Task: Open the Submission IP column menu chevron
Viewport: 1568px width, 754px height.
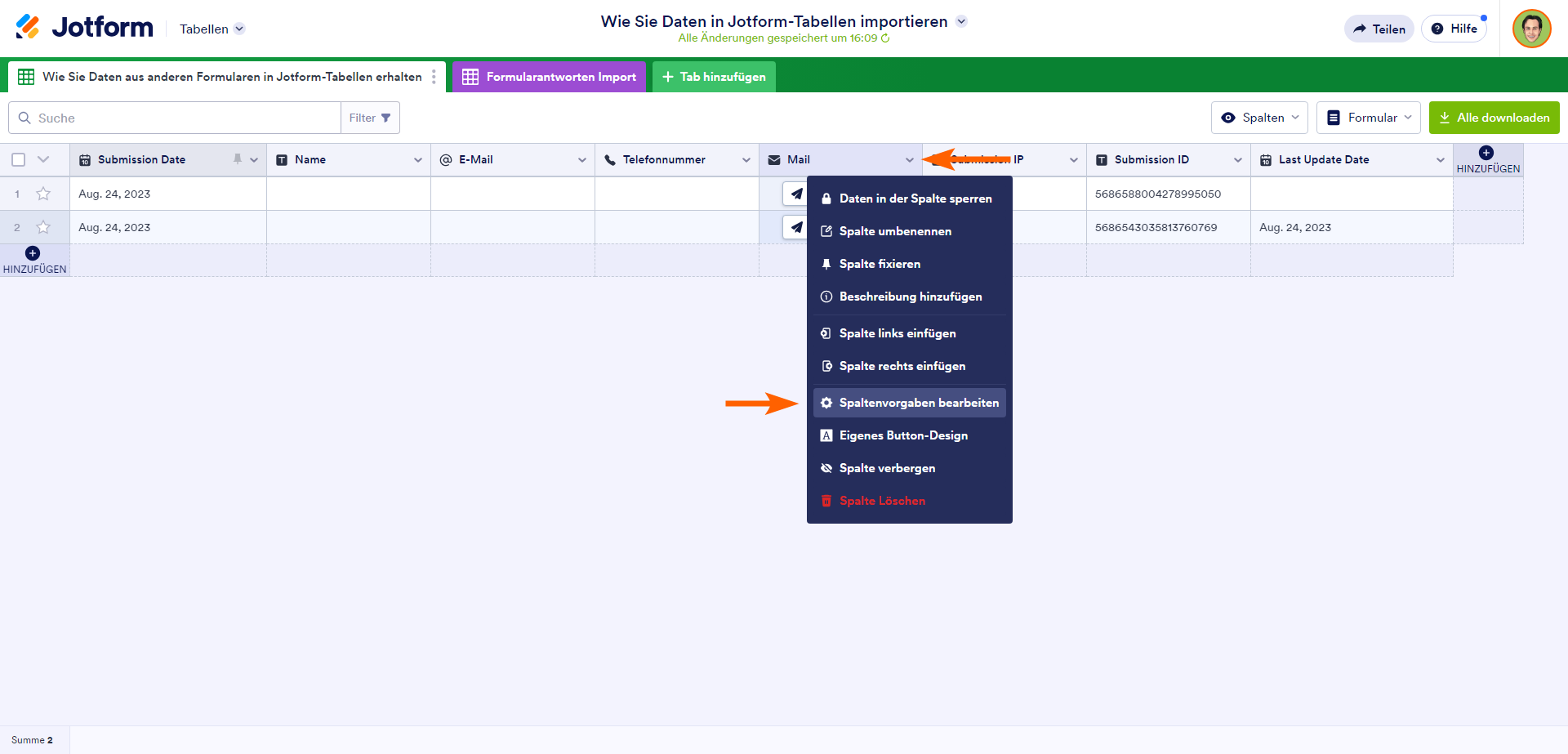Action: pyautogui.click(x=1074, y=160)
